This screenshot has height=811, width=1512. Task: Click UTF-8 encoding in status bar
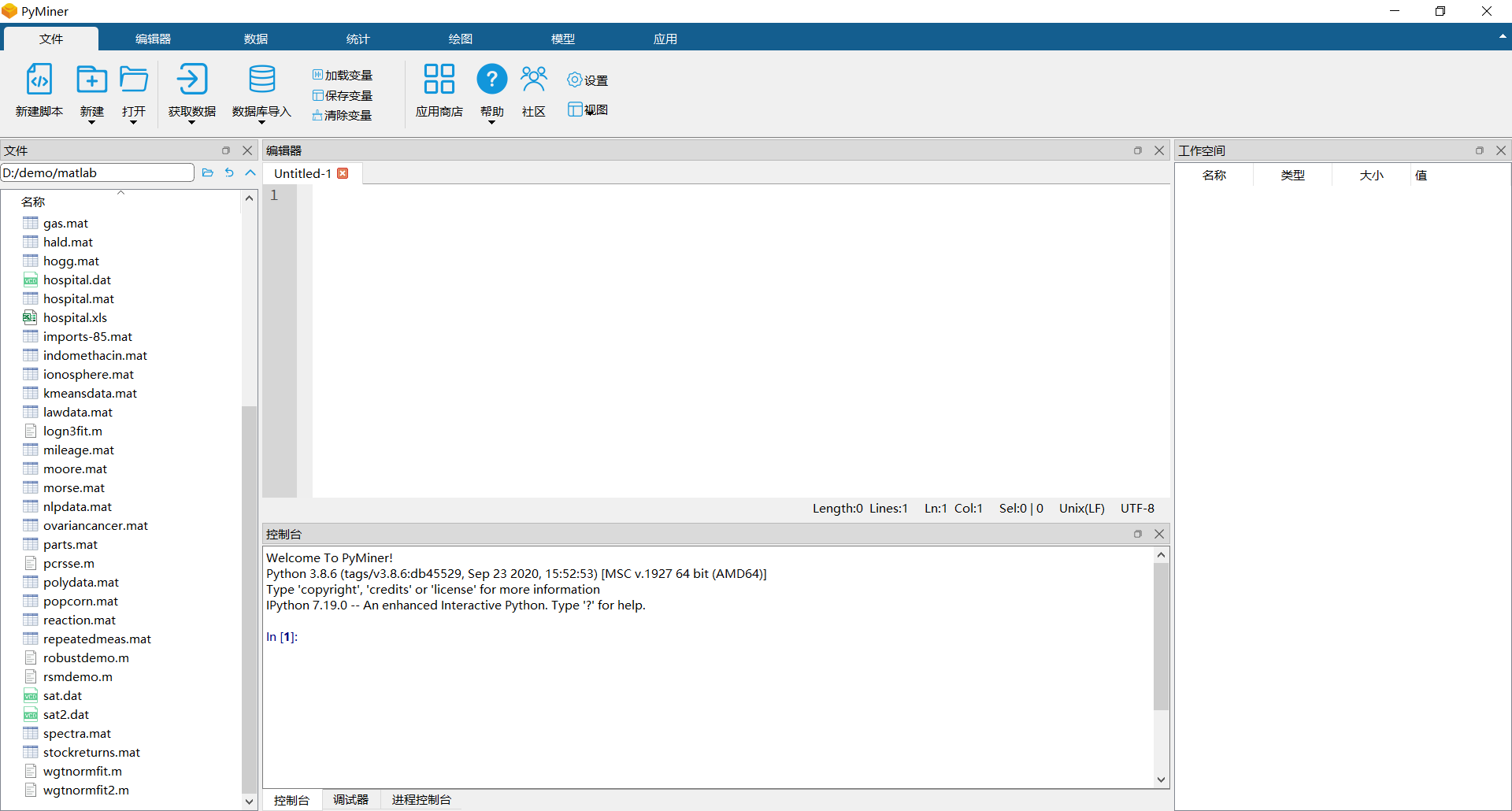(1137, 509)
